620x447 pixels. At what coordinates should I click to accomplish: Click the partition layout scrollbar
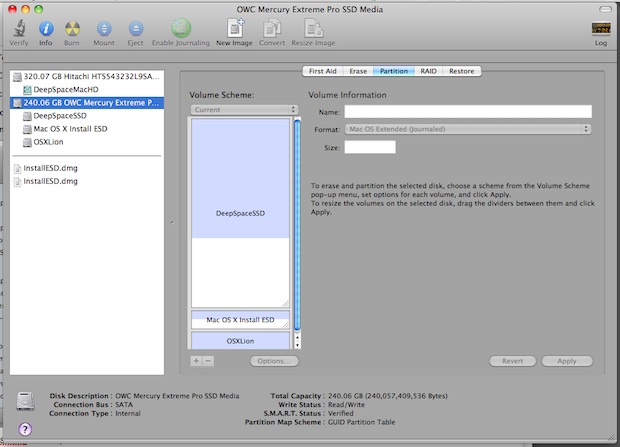297,225
